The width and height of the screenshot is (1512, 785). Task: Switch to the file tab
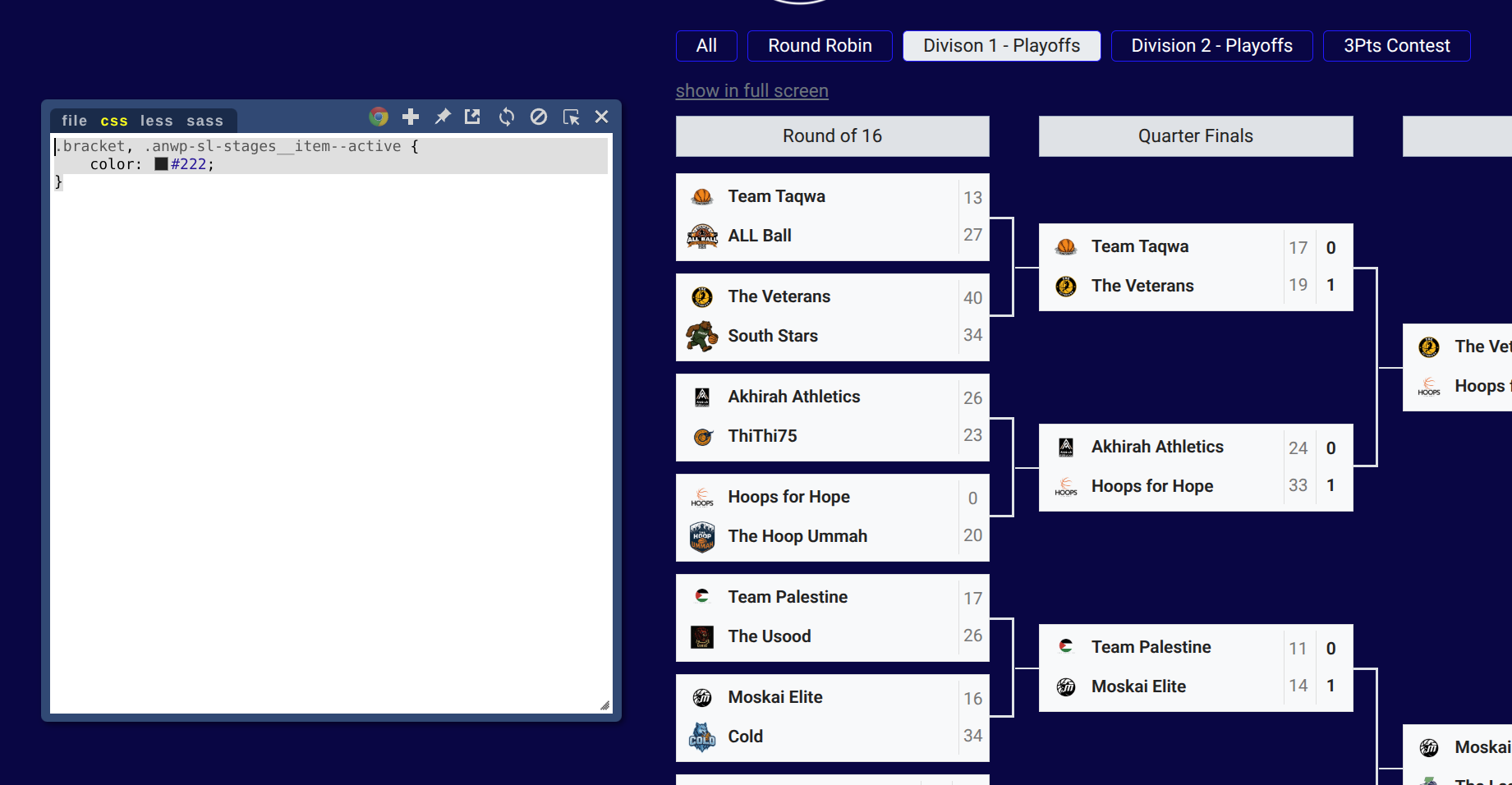click(x=74, y=121)
